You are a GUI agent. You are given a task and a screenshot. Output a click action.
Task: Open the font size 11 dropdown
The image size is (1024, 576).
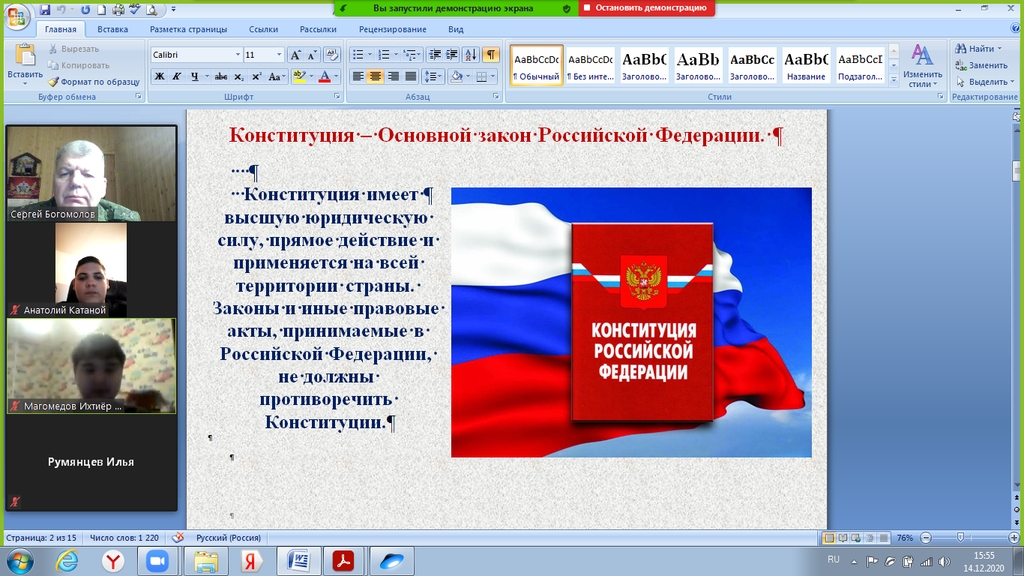pyautogui.click(x=280, y=55)
